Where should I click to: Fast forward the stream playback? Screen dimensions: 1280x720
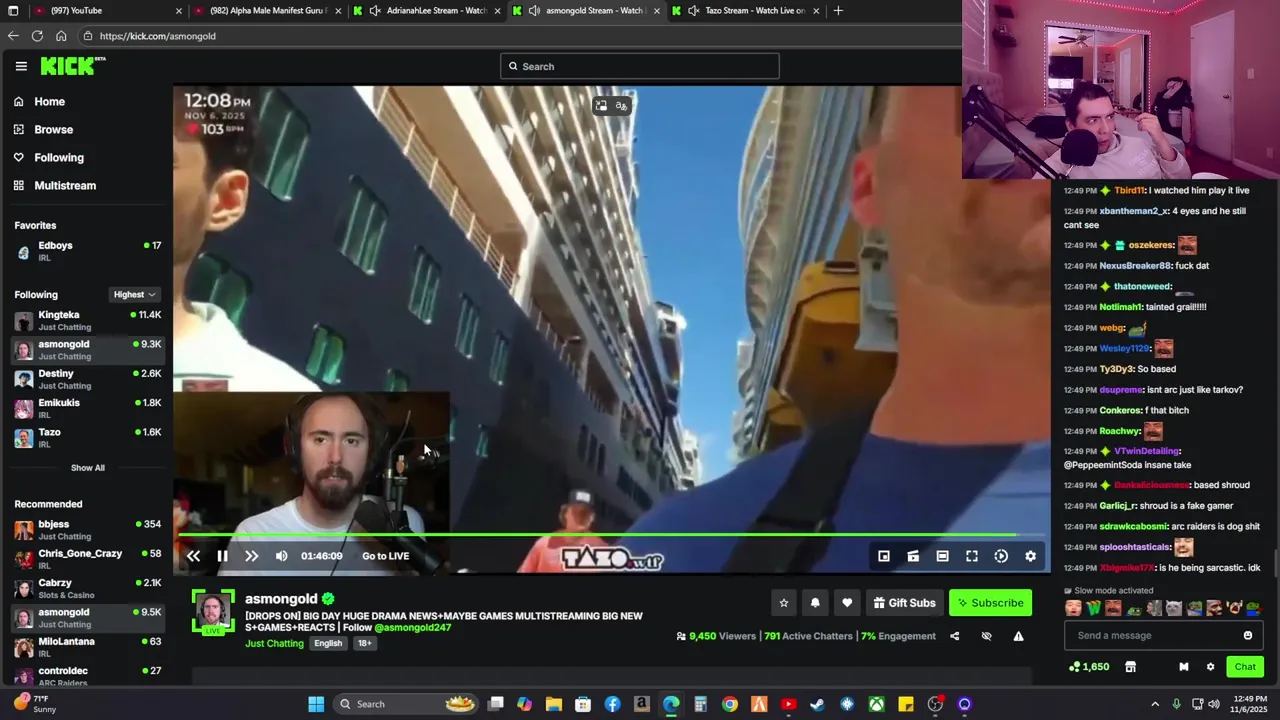click(251, 556)
